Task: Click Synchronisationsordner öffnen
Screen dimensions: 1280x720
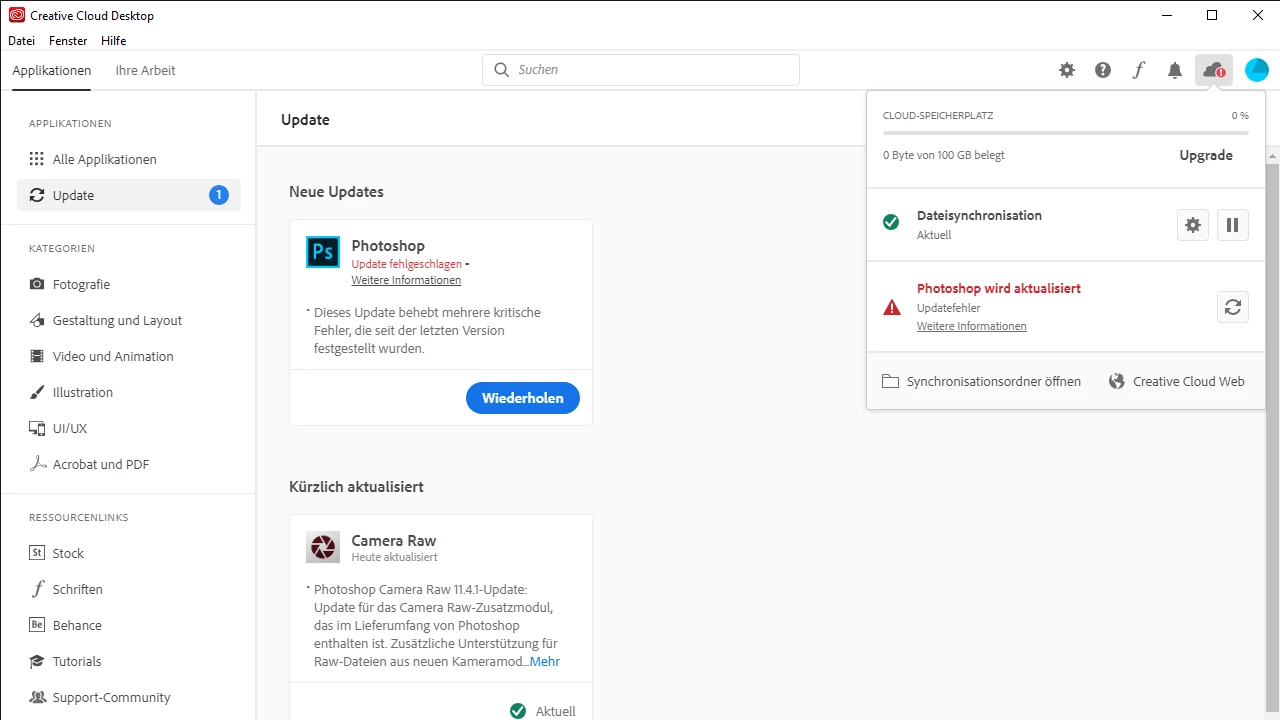Action: 981,381
